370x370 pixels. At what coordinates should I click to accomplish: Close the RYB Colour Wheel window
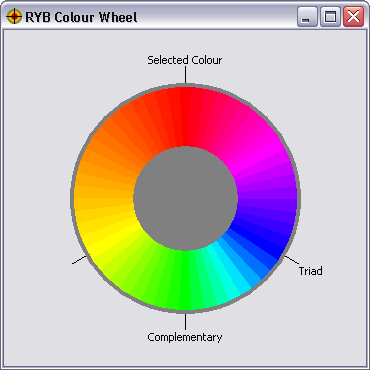pyautogui.click(x=353, y=17)
